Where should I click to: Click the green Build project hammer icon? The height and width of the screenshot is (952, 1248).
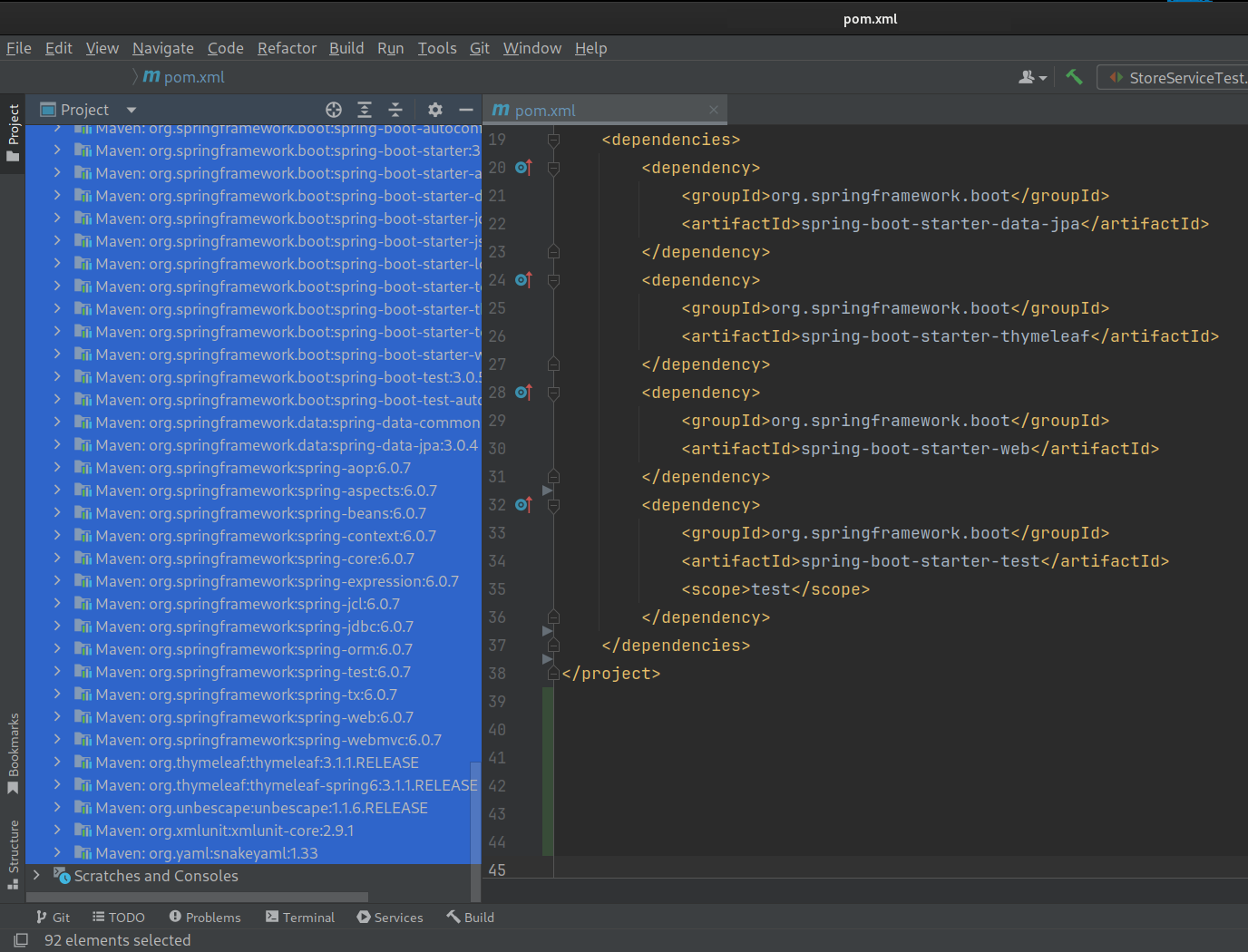point(1074,77)
